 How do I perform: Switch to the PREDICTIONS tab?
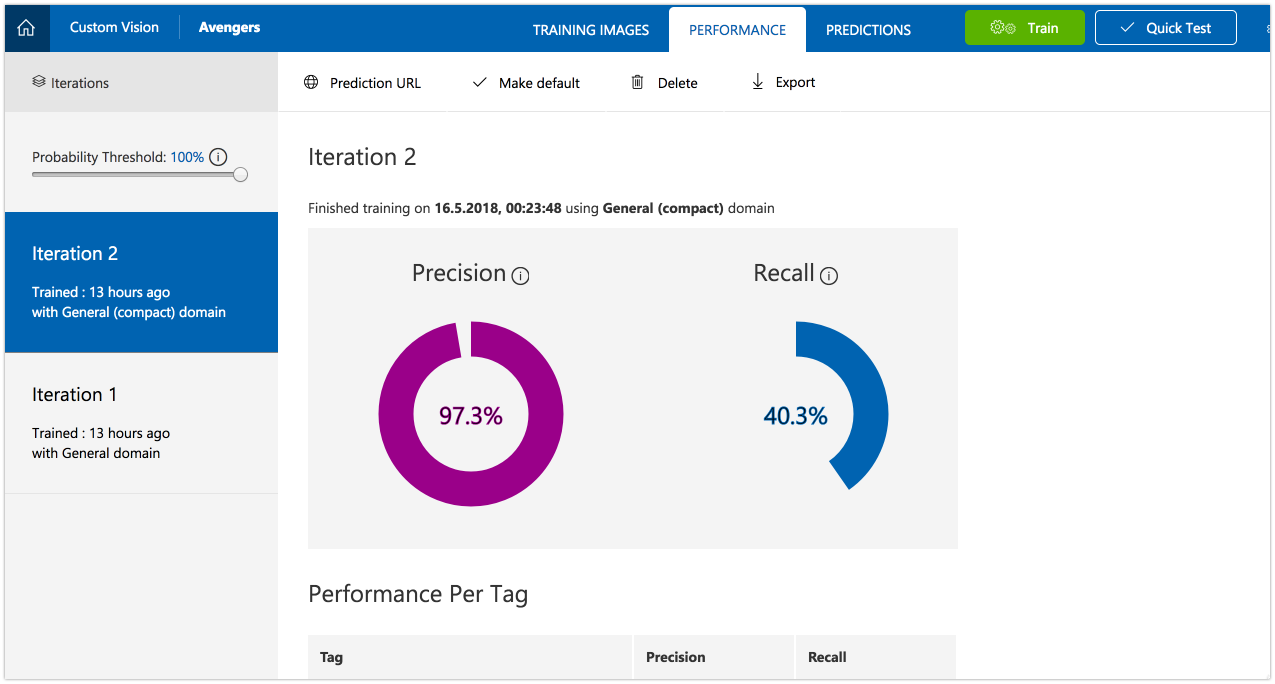(867, 30)
